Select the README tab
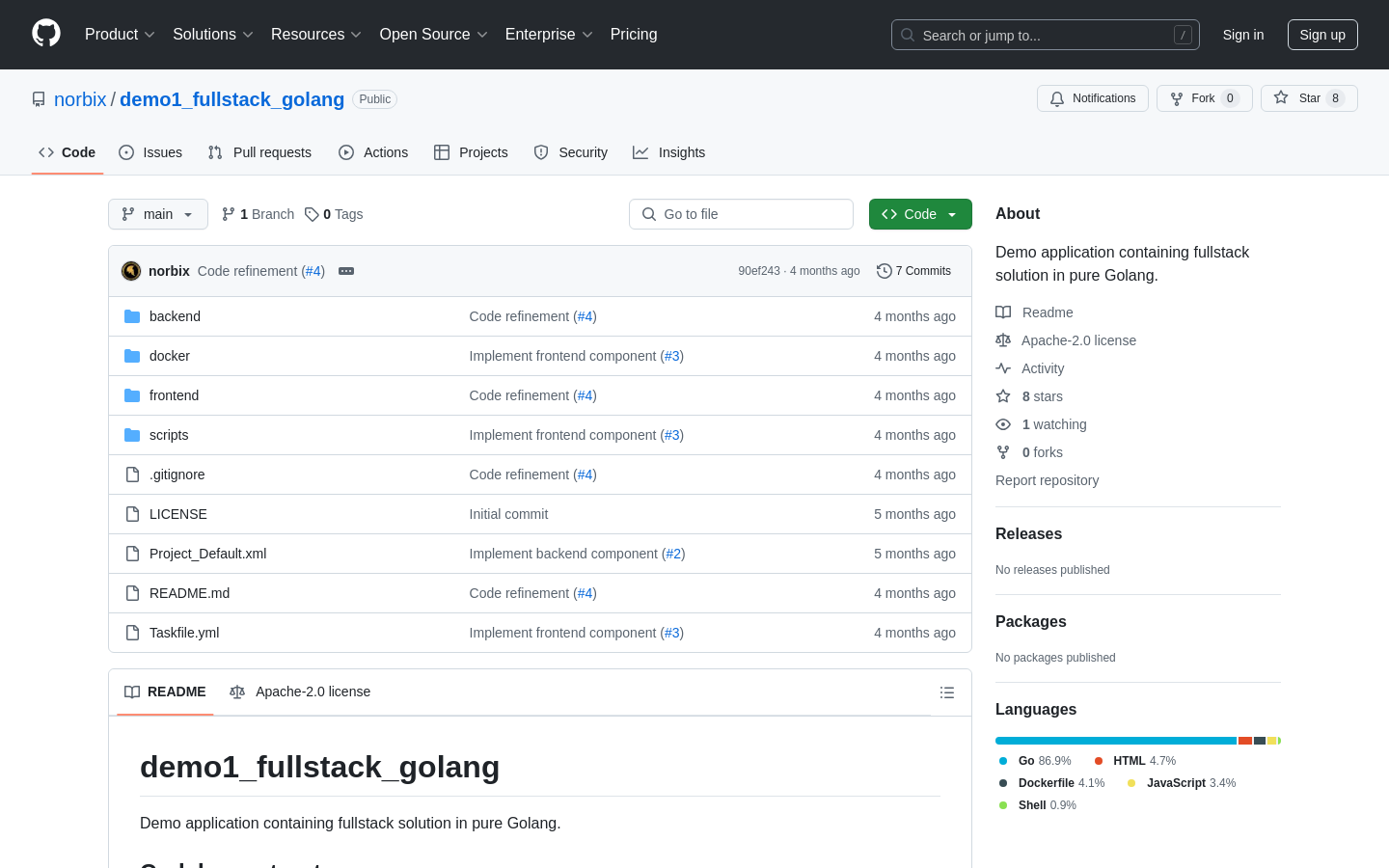This screenshot has height=868, width=1389. (165, 692)
